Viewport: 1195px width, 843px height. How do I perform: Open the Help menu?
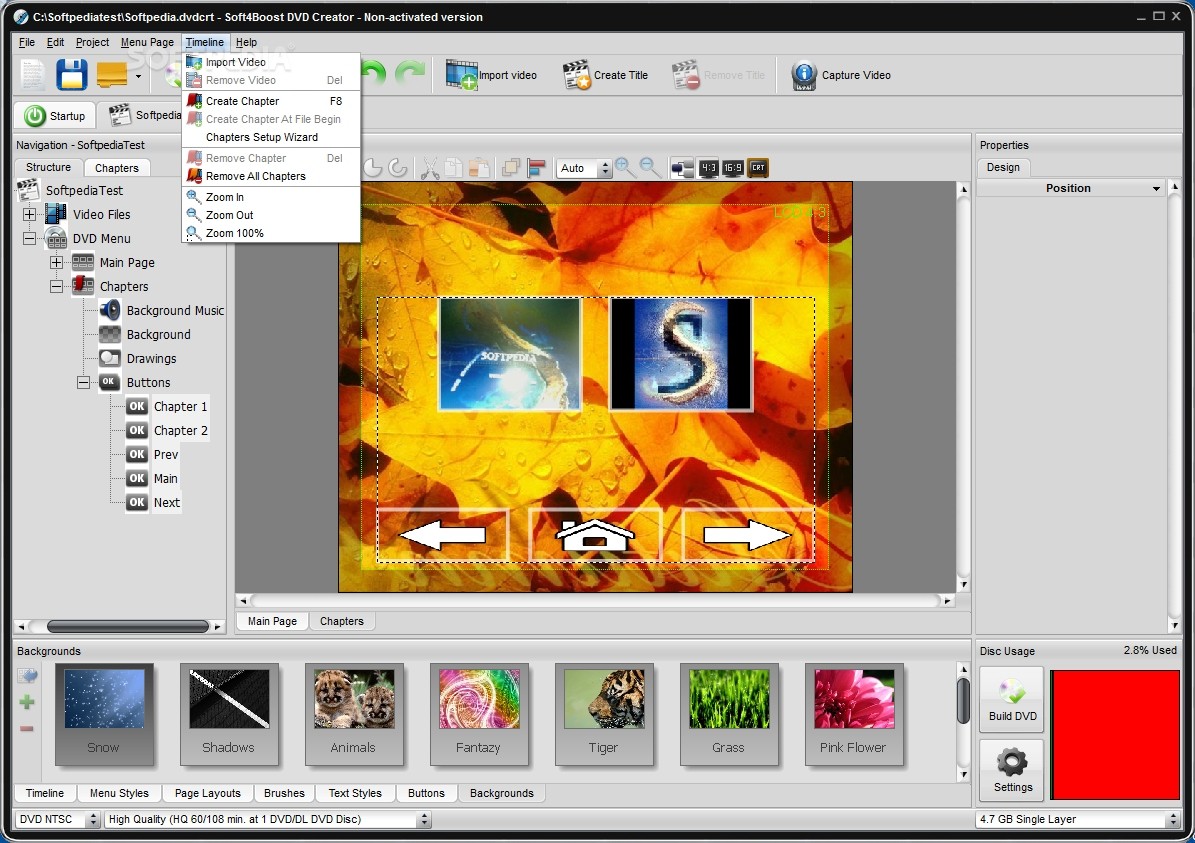pos(246,43)
